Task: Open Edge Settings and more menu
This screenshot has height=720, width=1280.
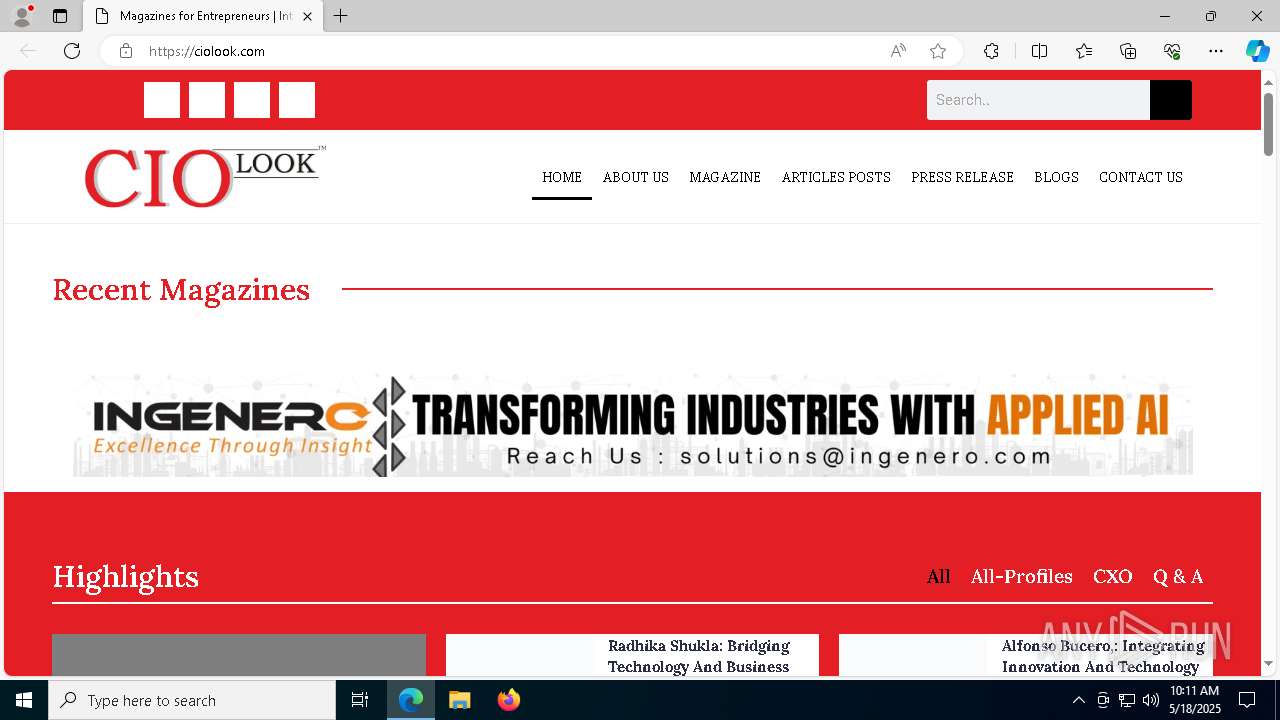Action: click(x=1216, y=51)
